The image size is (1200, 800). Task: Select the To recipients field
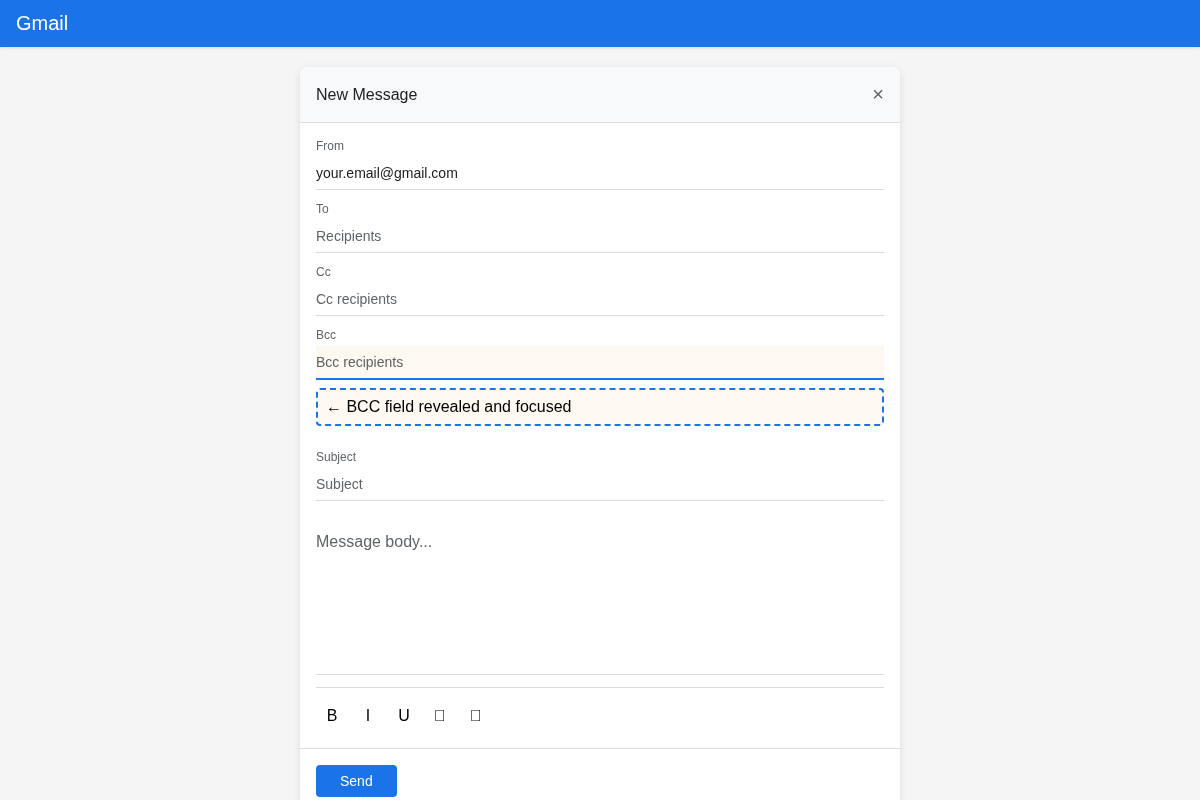(599, 236)
